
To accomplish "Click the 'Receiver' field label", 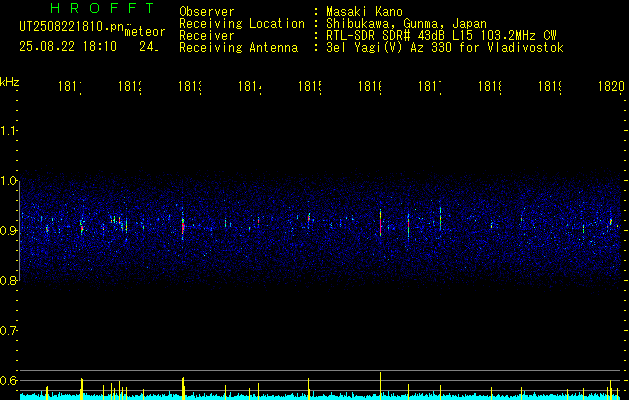I will 207,36.
